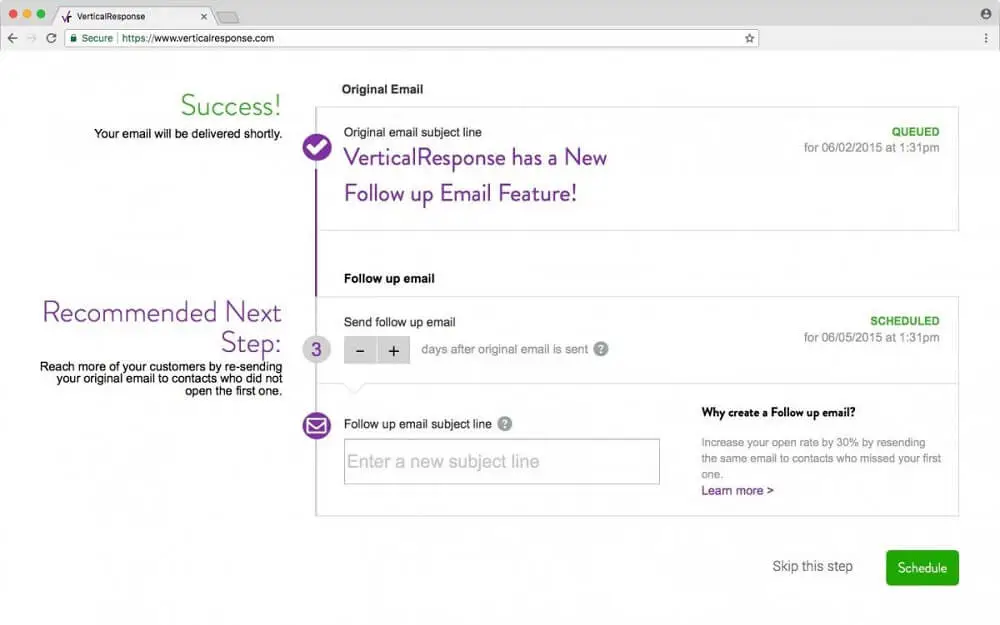Open a new browser tab
Viewport: 1000px width, 625px height.
[228, 17]
